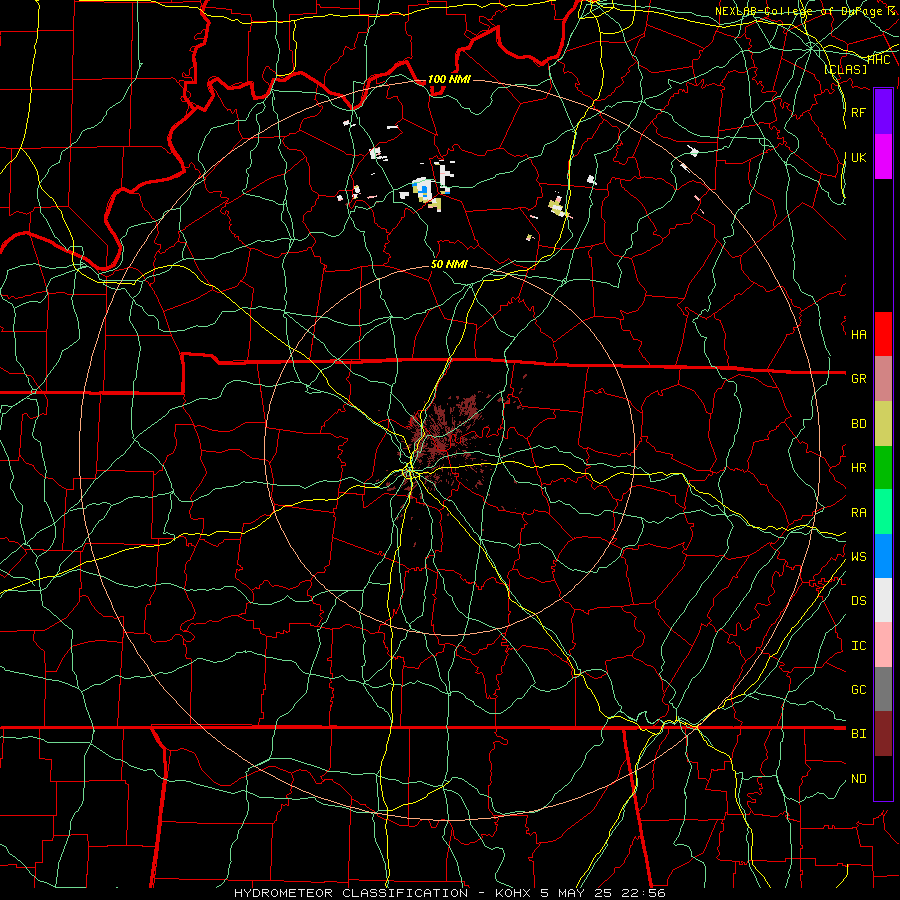Image resolution: width=900 pixels, height=900 pixels.
Task: Click the blue WS legend swatch
Action: click(883, 556)
